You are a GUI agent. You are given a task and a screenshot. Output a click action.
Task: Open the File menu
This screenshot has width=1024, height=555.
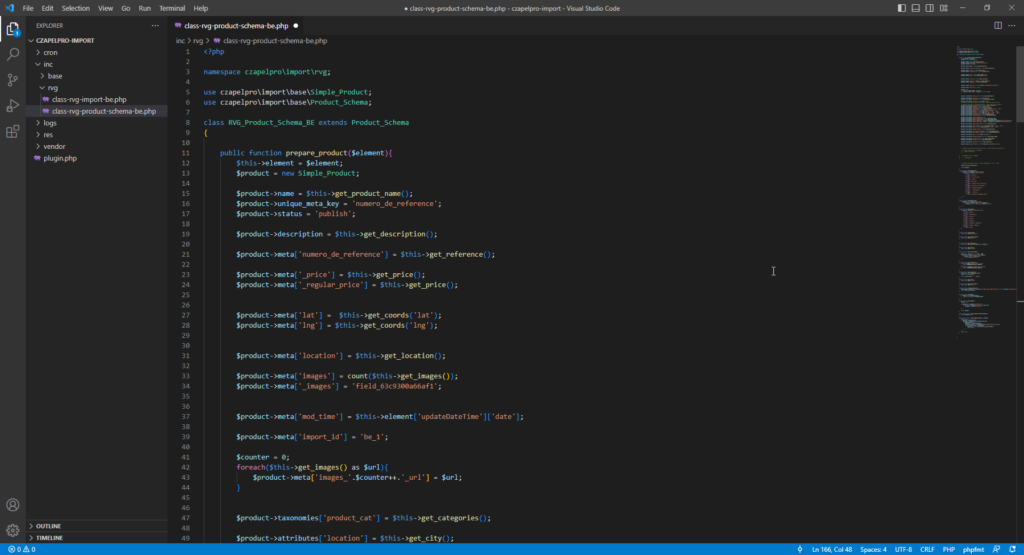[27, 8]
